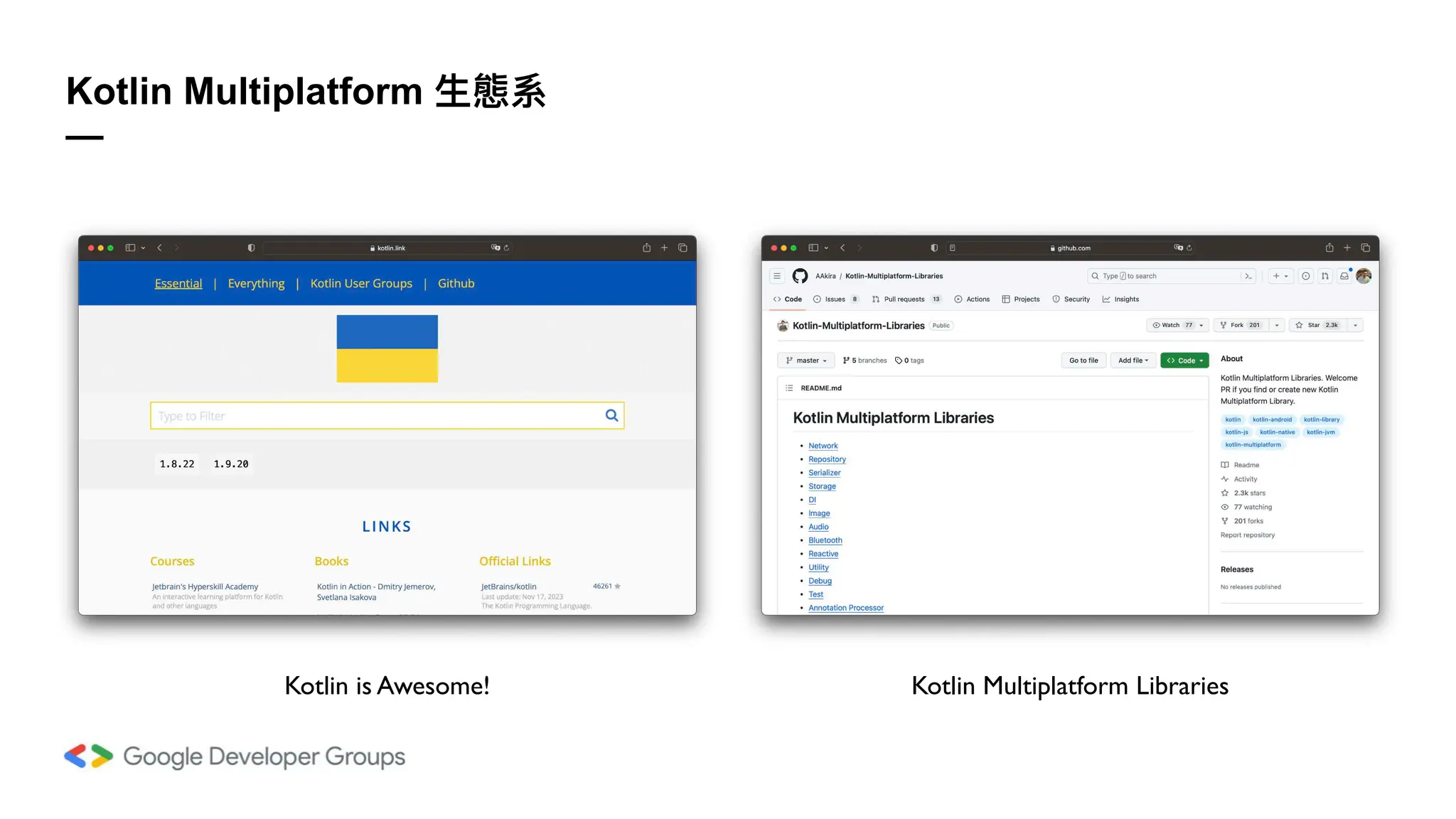Click the kotlin-multiplatform topic tag
Image resolution: width=1456 pixels, height=819 pixels.
pos(1253,444)
